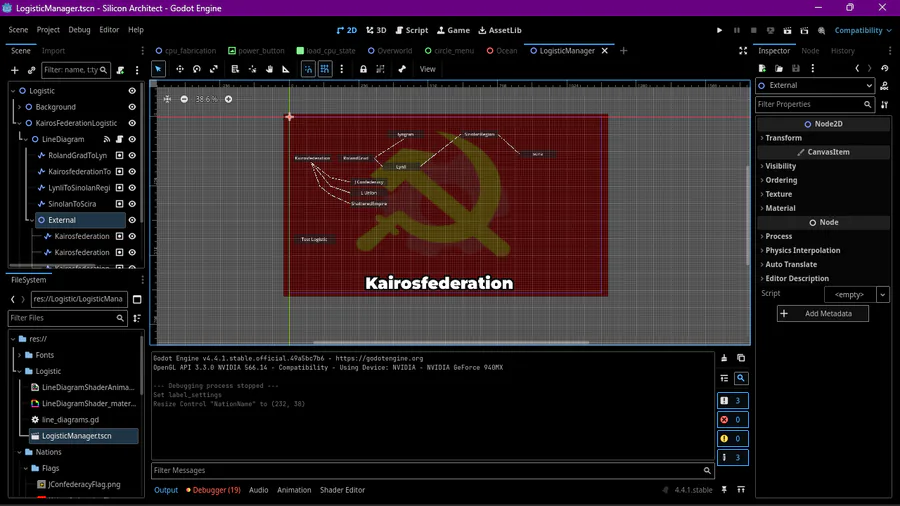Zoom in the viewport with plus

(x=228, y=99)
